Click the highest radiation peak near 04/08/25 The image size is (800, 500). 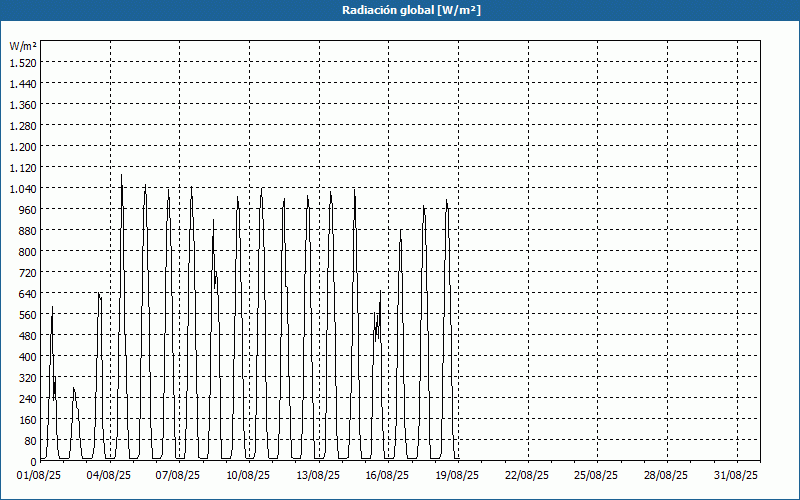pyautogui.click(x=121, y=175)
